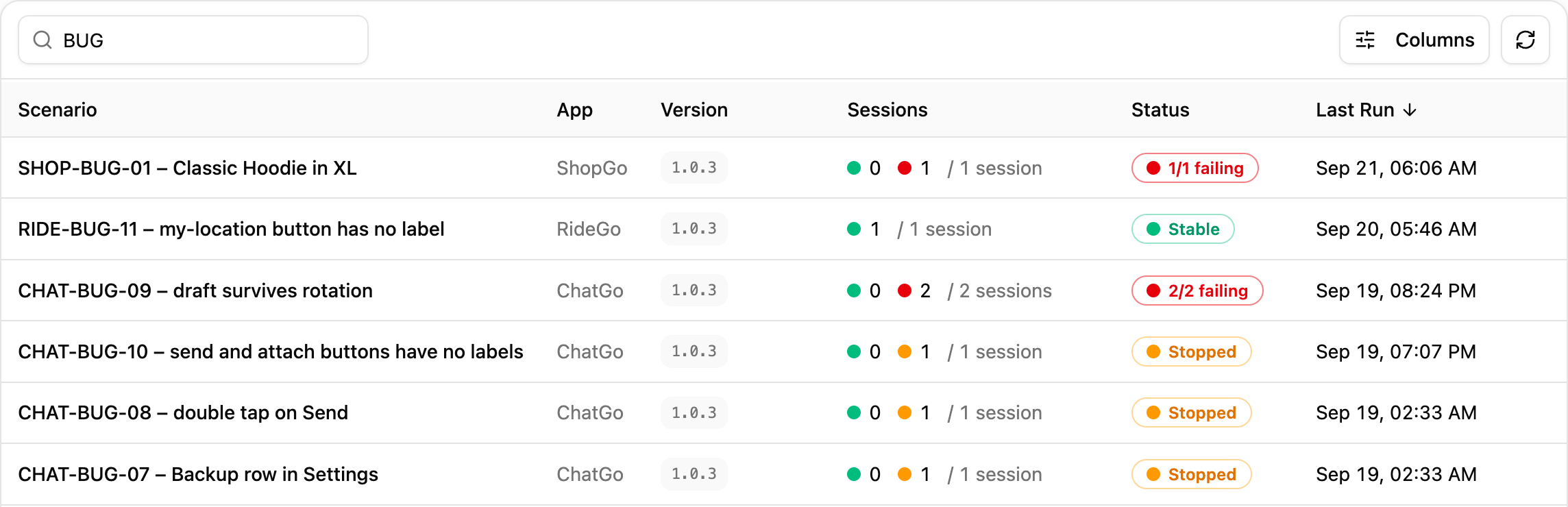Click Sep 21, 06:06 AM timestamp
Screen dimensions: 1568x507
pyautogui.click(x=1396, y=168)
